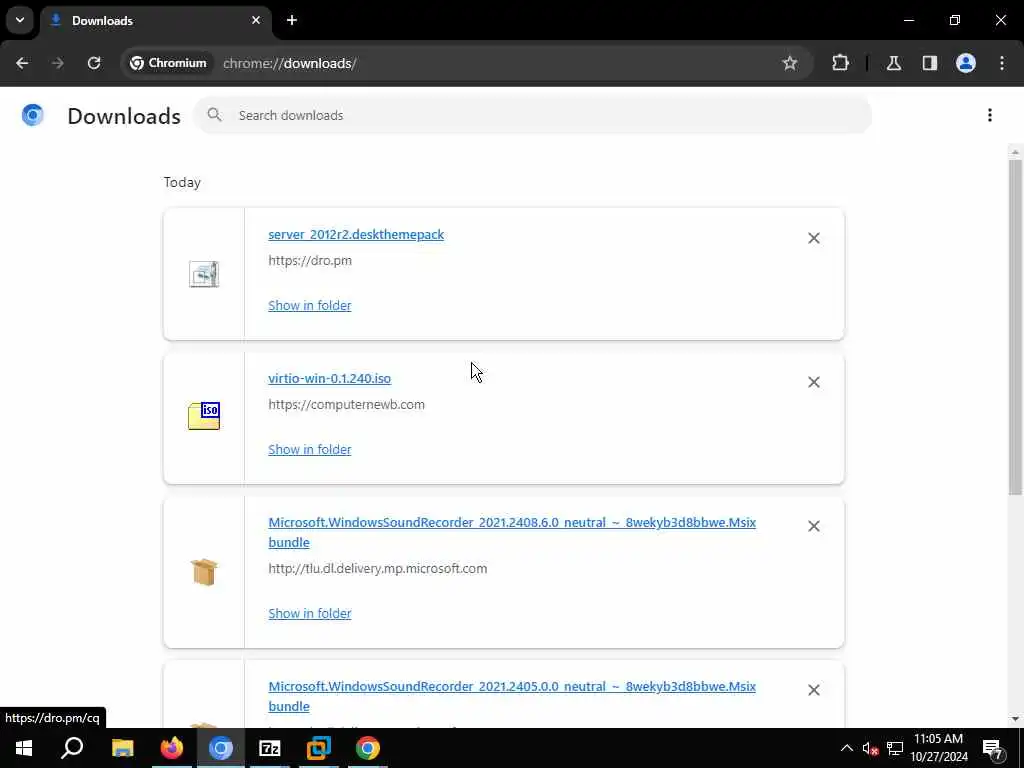Select the Downloads tab
This screenshot has width=1024, height=768.
(x=155, y=20)
